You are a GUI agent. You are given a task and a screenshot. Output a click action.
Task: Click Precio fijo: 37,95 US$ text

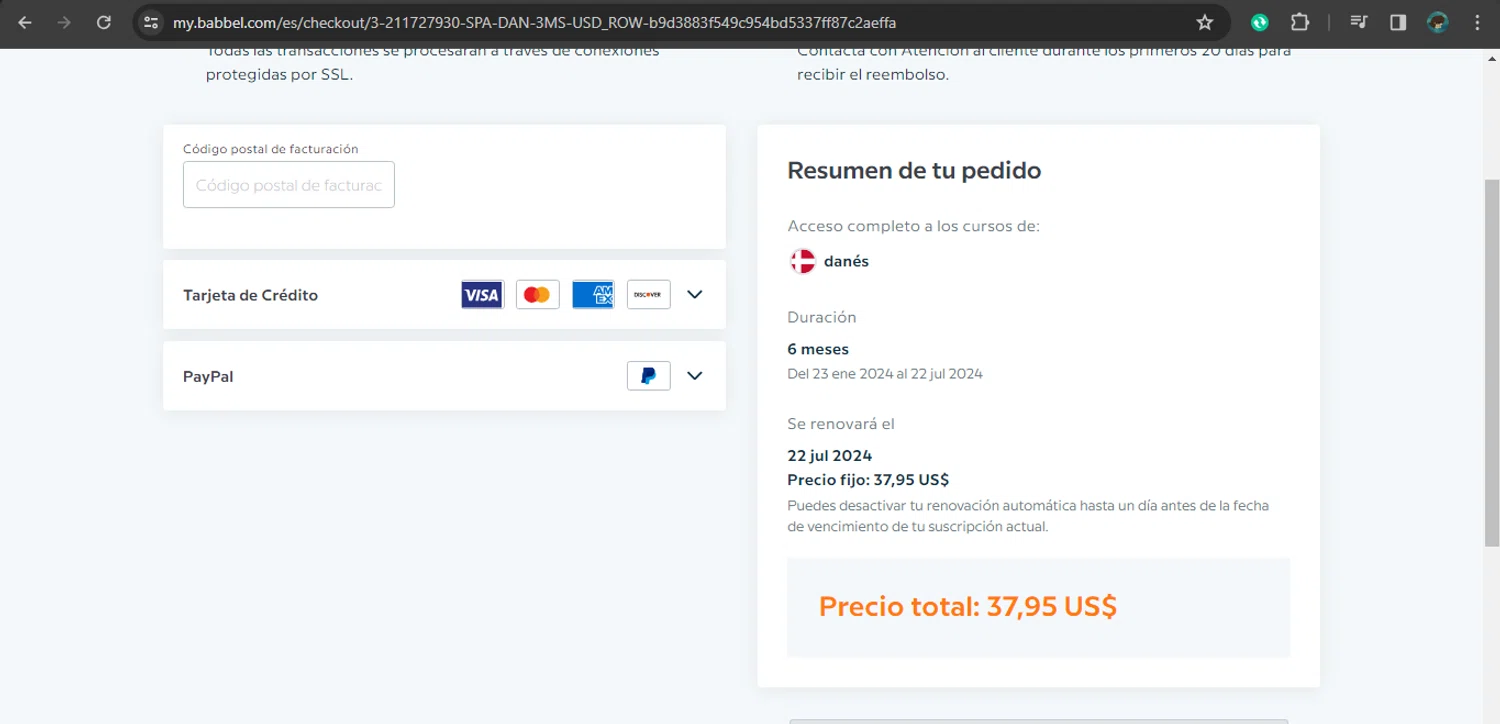(x=868, y=480)
